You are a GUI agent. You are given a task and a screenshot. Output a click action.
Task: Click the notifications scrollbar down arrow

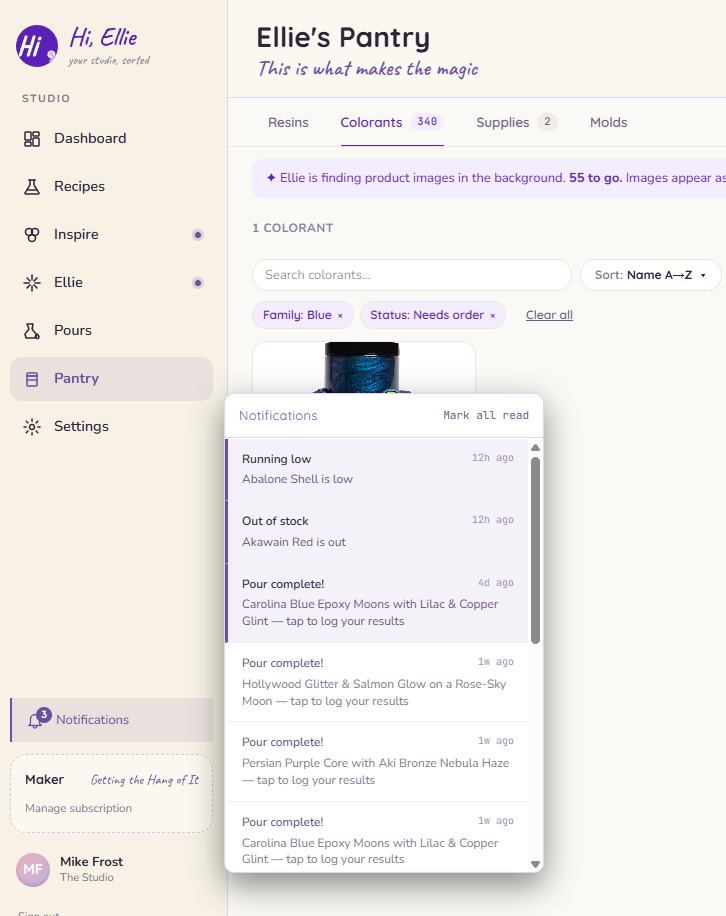click(535, 864)
